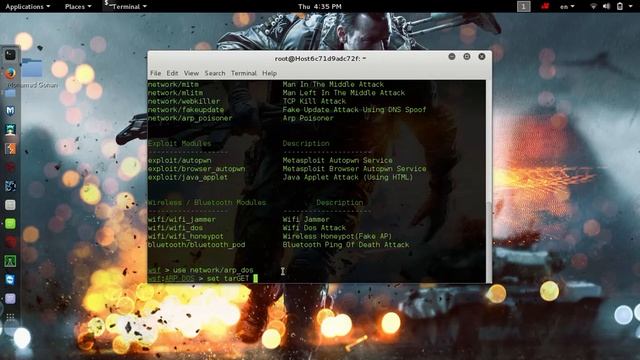Click the red recorder icon in top bar
The height and width of the screenshot is (360, 640).
click(545, 6)
